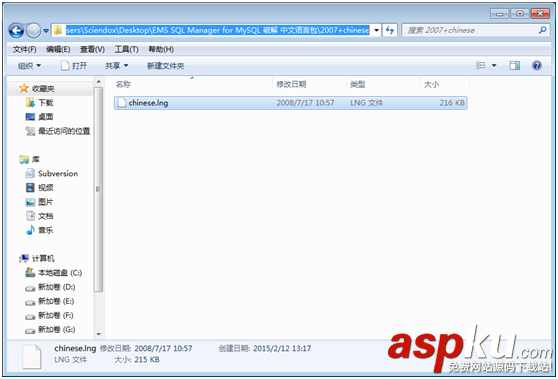Click the 收藏夹 favorites star
The image size is (558, 379).
coord(24,88)
